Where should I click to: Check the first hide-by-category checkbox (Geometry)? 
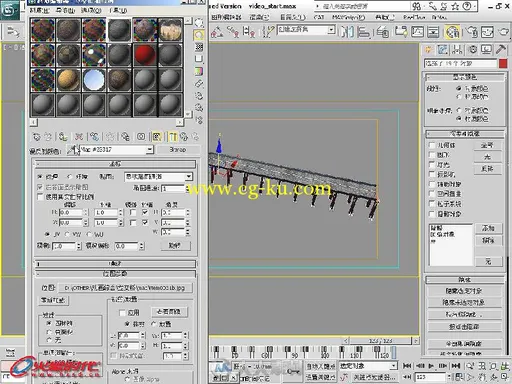pos(432,145)
